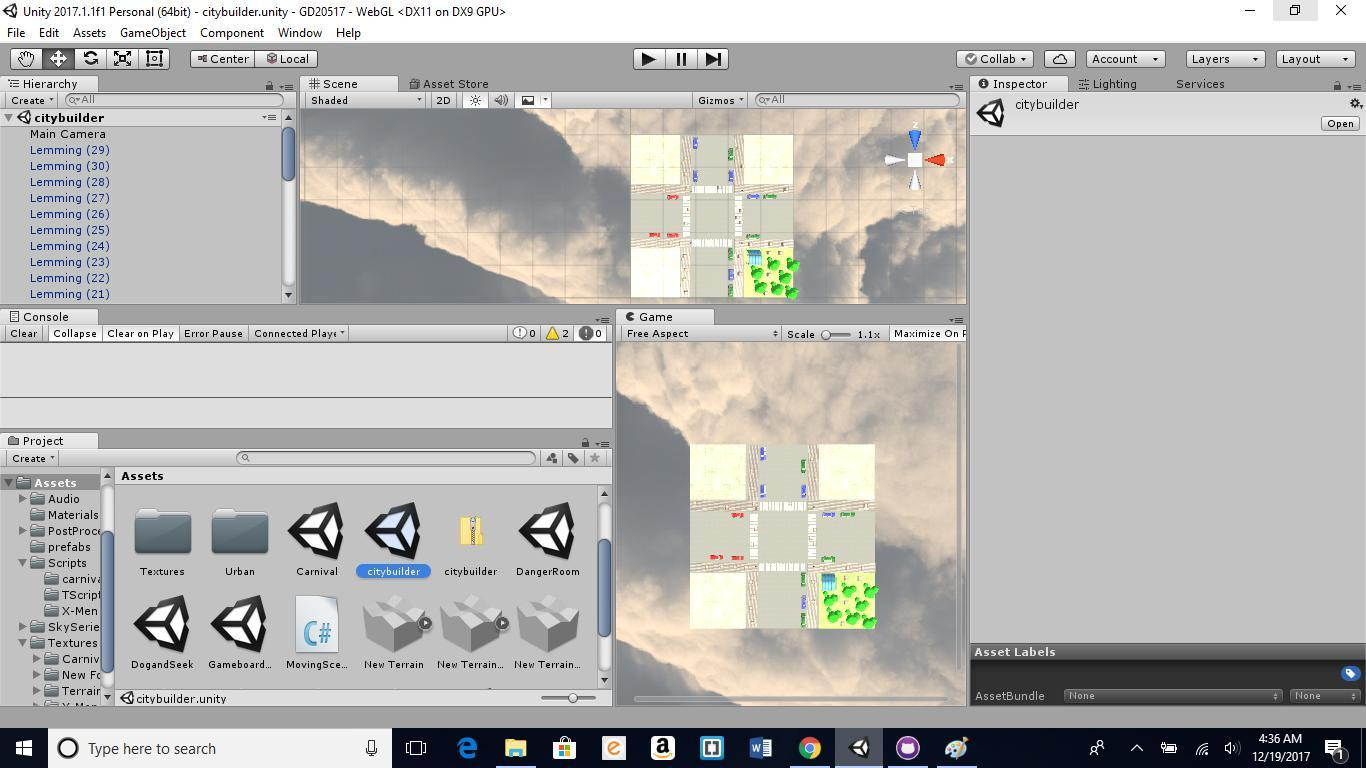Toggle 2D scene view mode
Screen dimensions: 1366x768
[x=443, y=100]
